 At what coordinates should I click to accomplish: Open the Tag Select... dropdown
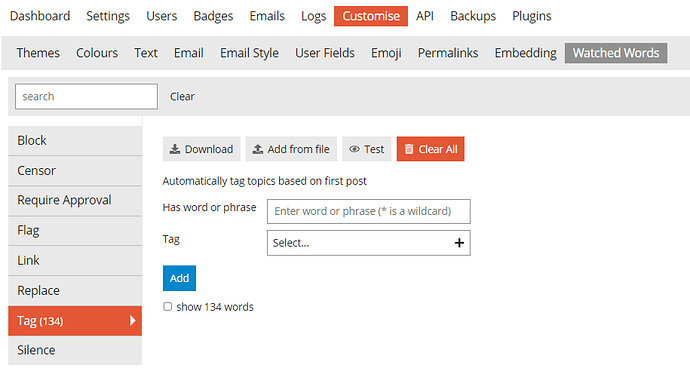click(368, 243)
